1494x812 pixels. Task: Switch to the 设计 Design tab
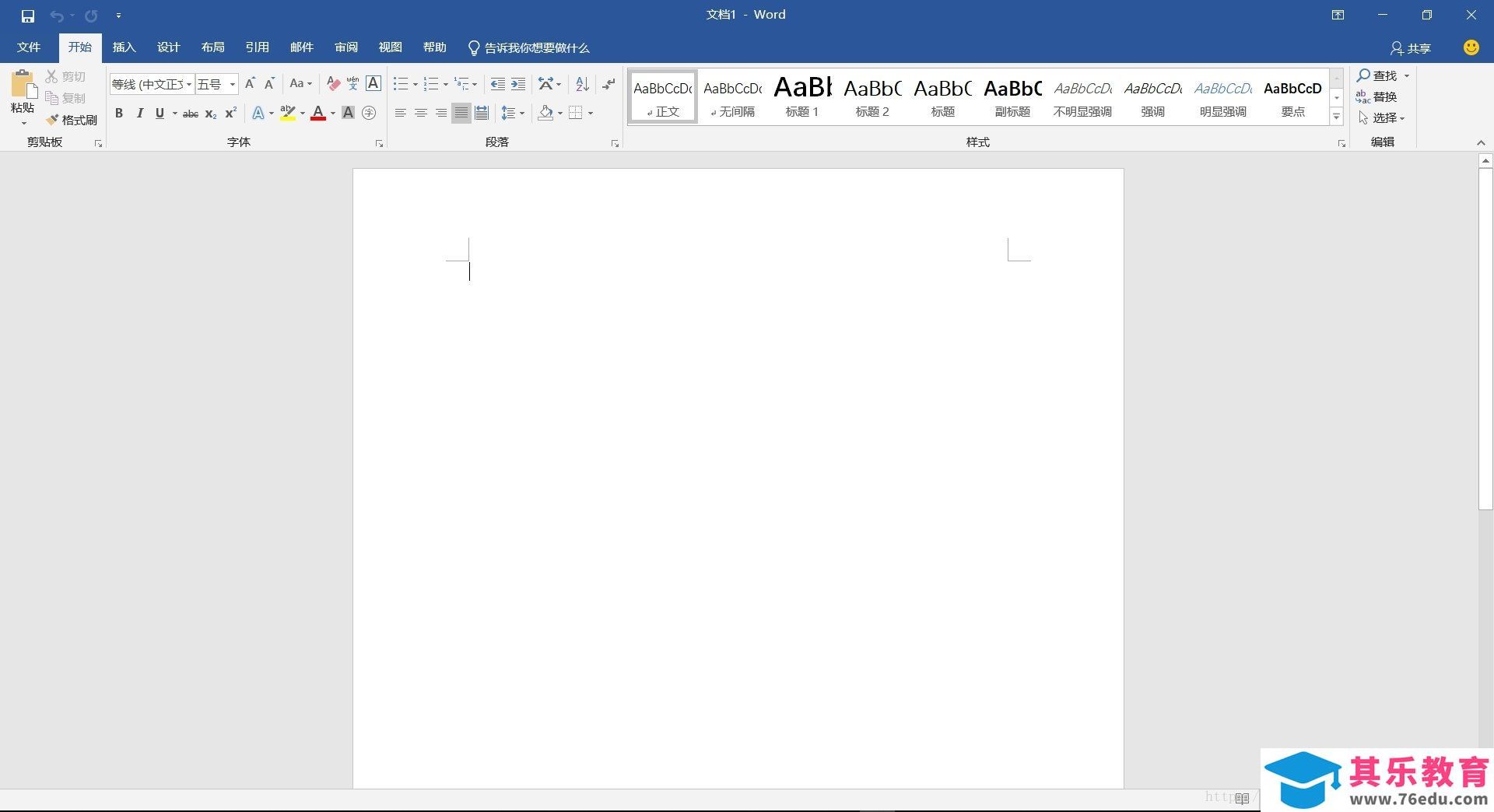168,47
